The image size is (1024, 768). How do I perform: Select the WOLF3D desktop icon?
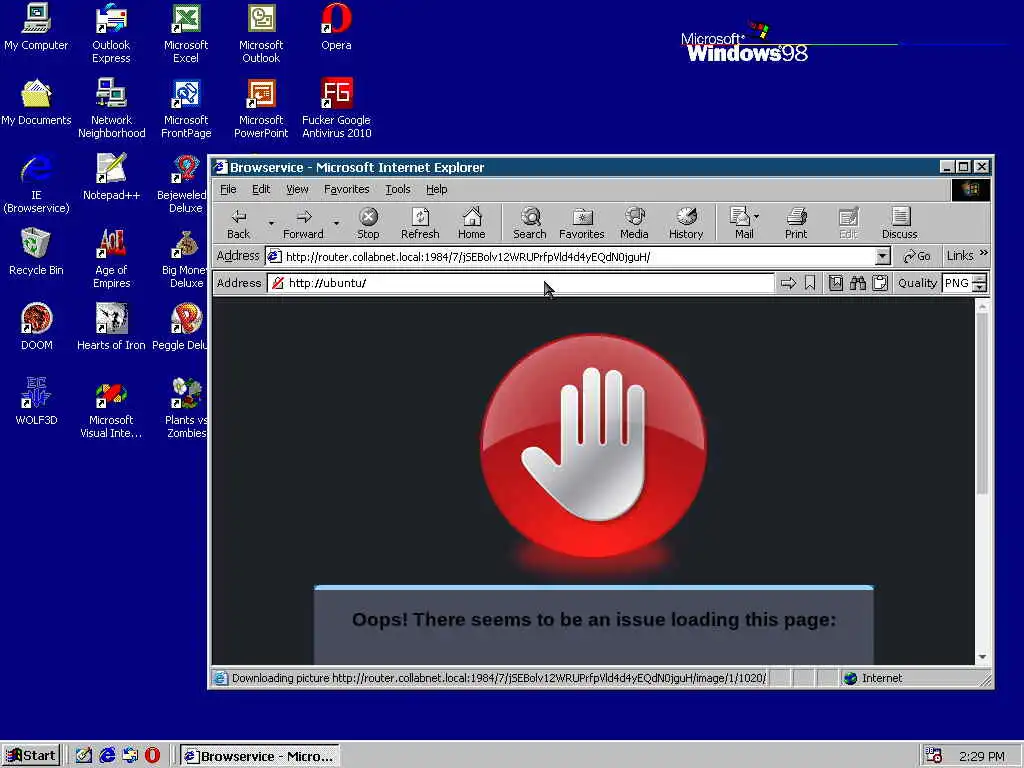click(x=37, y=402)
